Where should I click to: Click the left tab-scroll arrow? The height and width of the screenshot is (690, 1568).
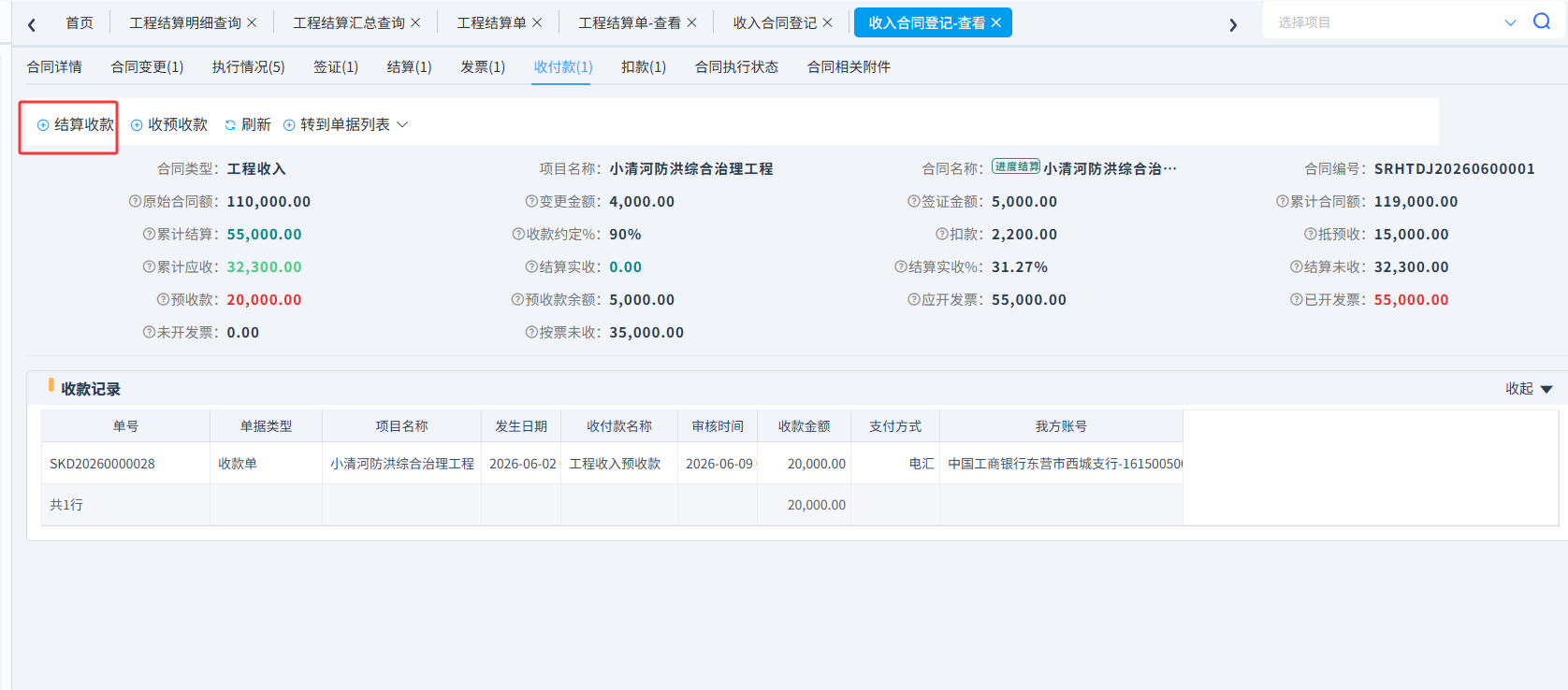coord(32,24)
